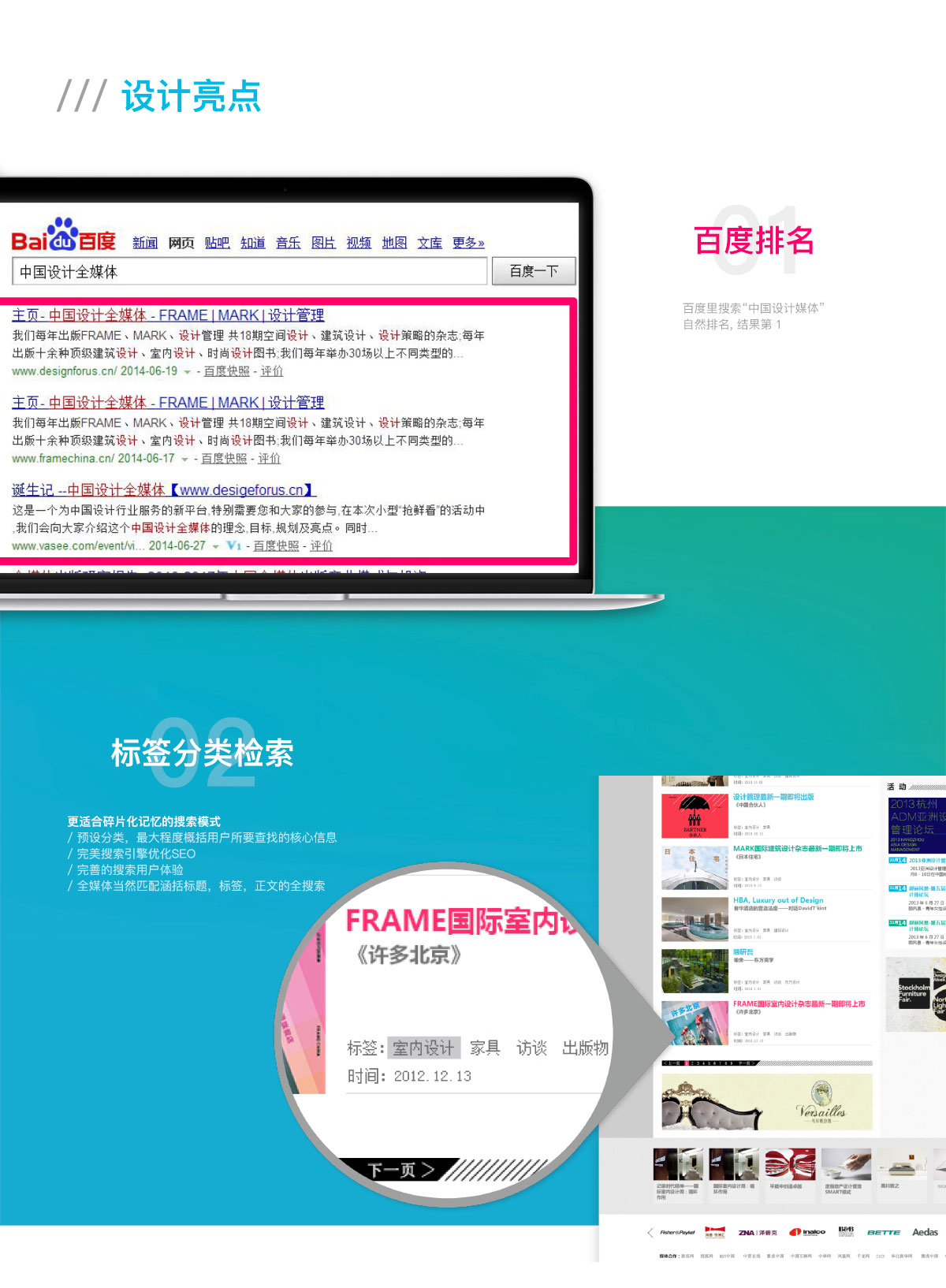Open the 新闻 tab on Baidu
Screen dimensions: 946x1288
145,243
